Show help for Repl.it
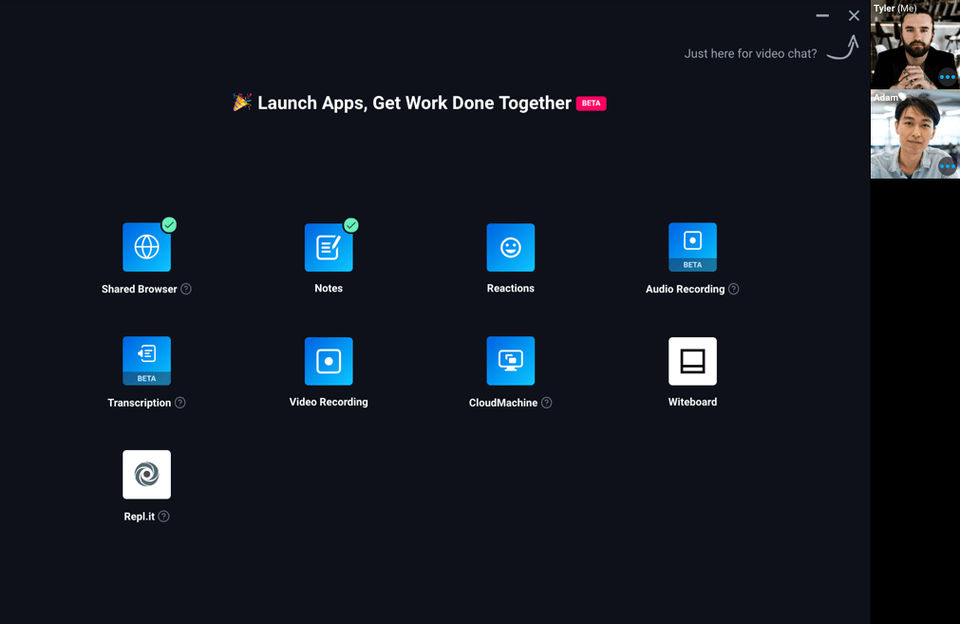Image resolution: width=960 pixels, height=624 pixels. tap(163, 516)
